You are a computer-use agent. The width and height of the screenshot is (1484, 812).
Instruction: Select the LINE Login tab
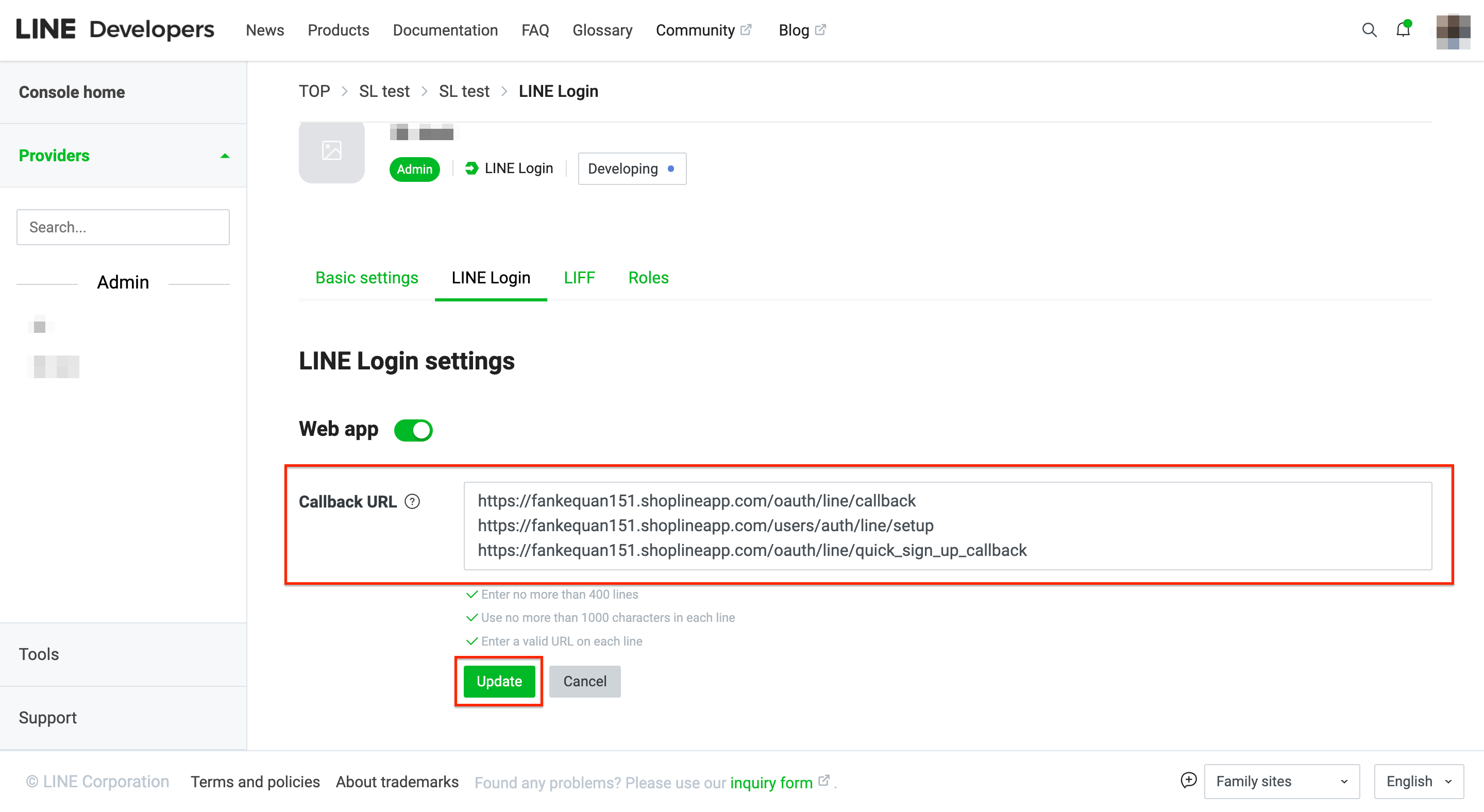pos(490,278)
